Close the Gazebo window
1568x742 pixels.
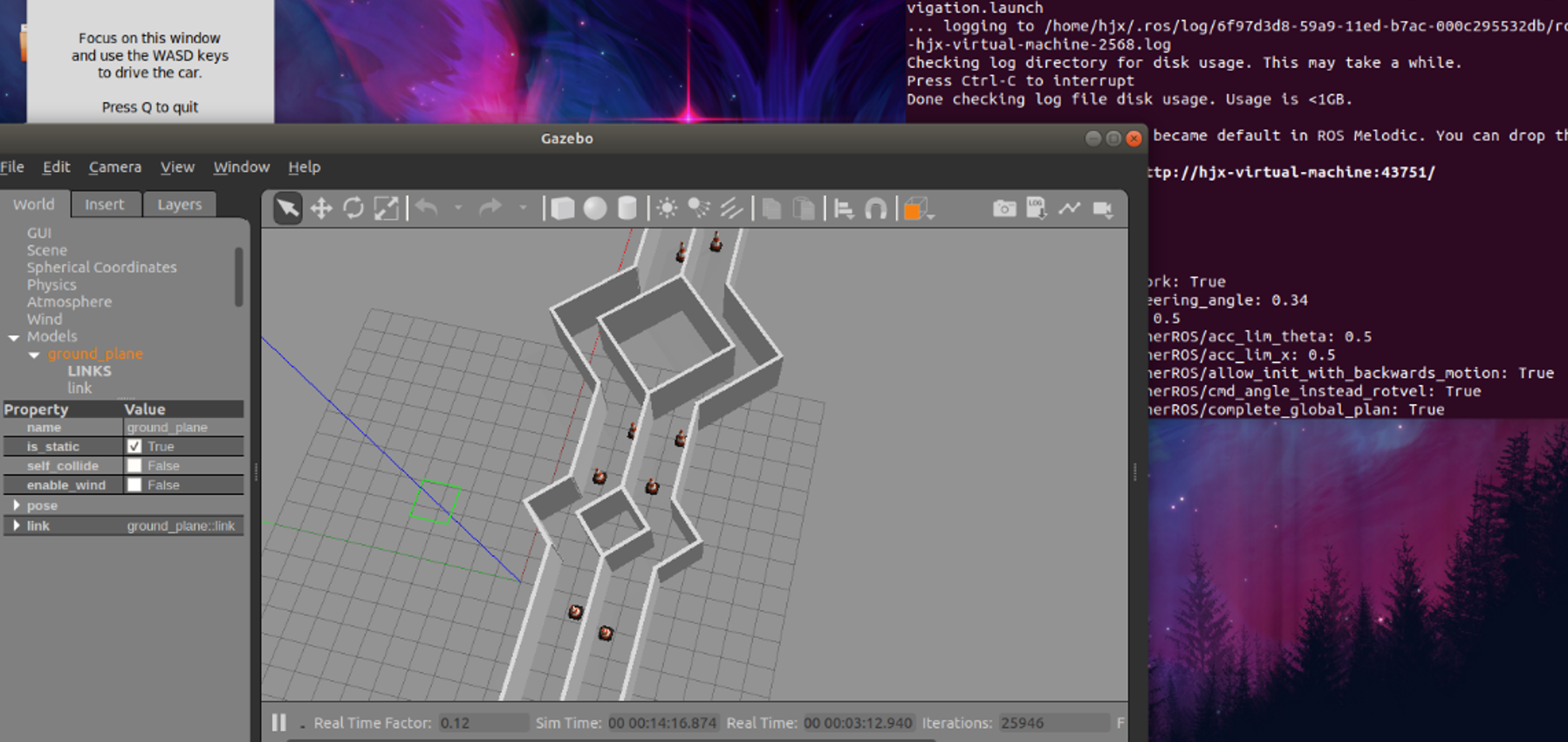1134,139
